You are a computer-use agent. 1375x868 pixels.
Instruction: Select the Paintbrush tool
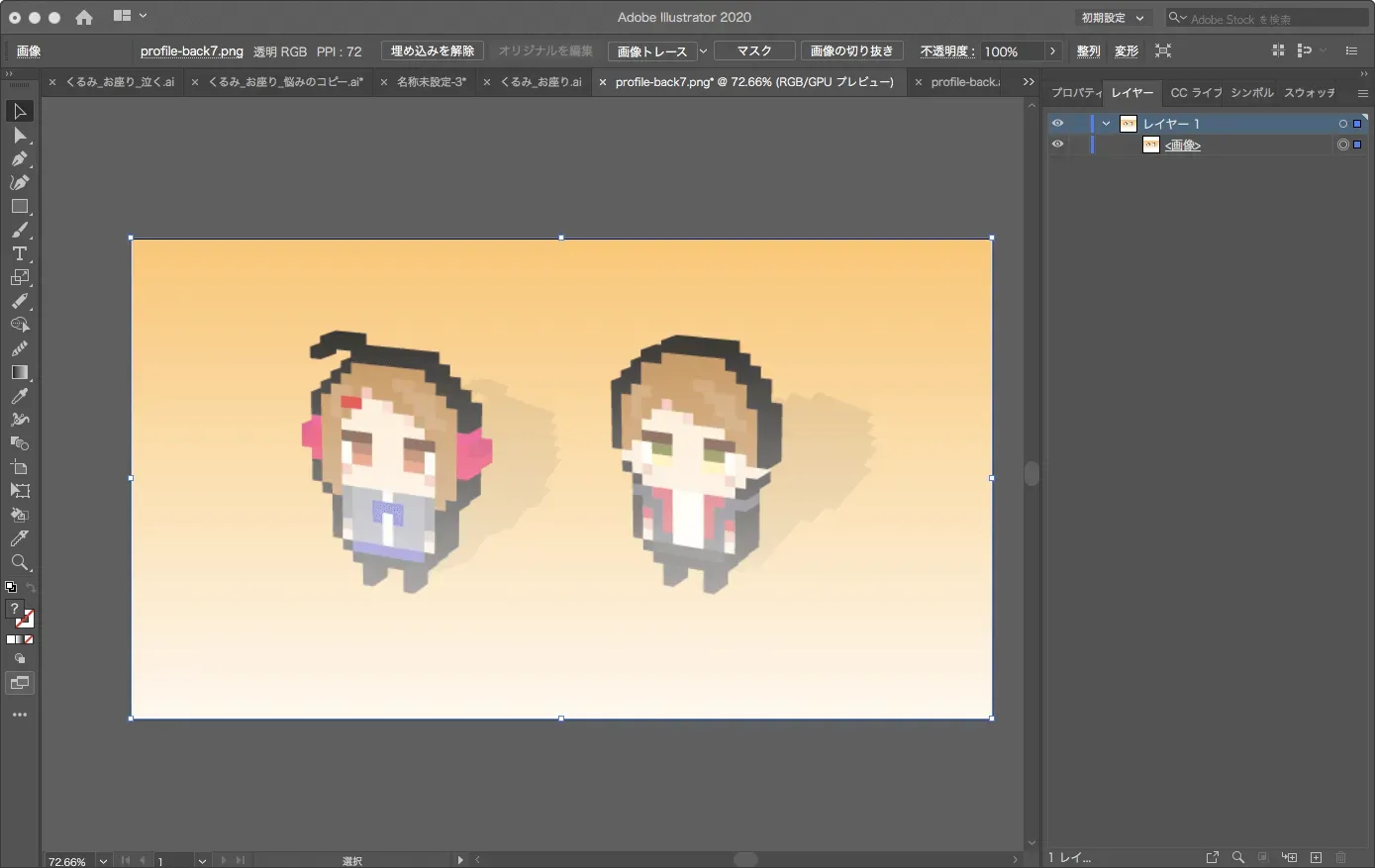[x=19, y=230]
